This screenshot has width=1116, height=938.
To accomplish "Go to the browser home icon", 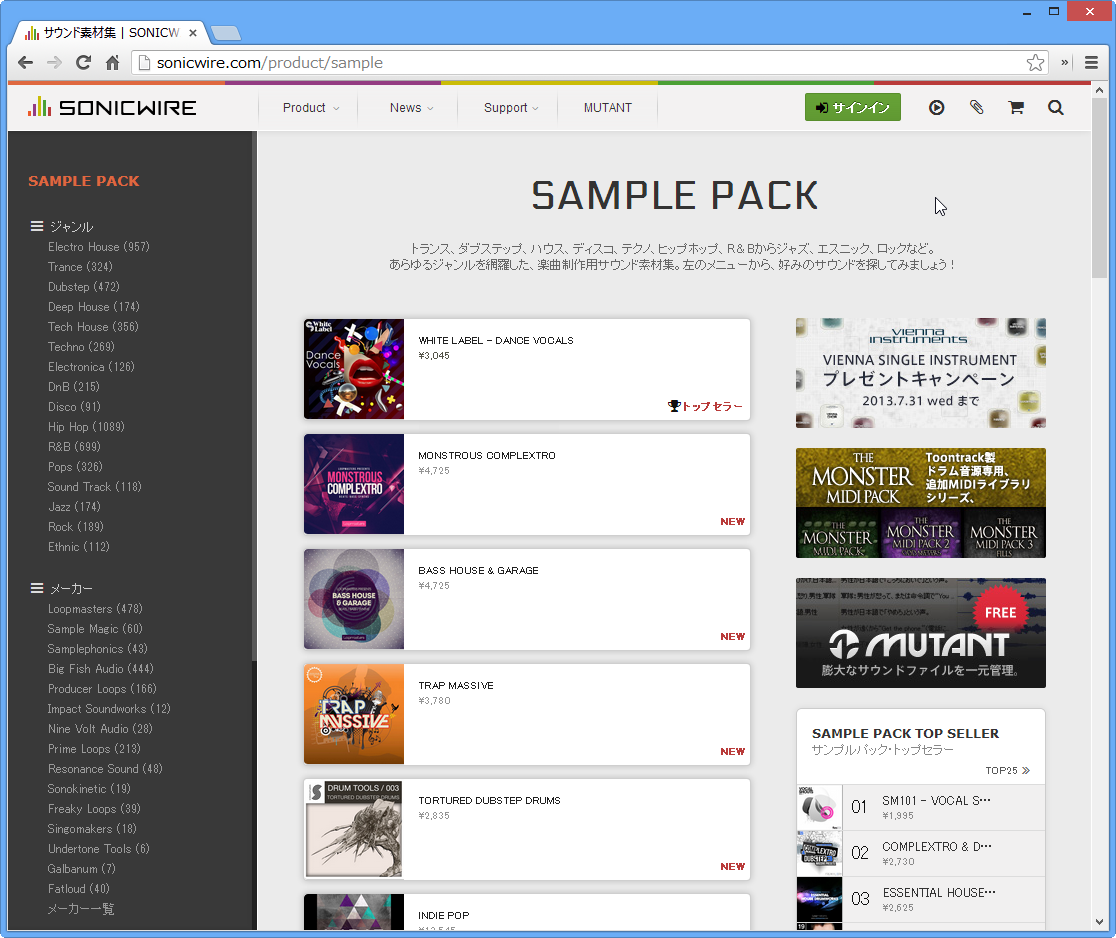I will tap(112, 63).
